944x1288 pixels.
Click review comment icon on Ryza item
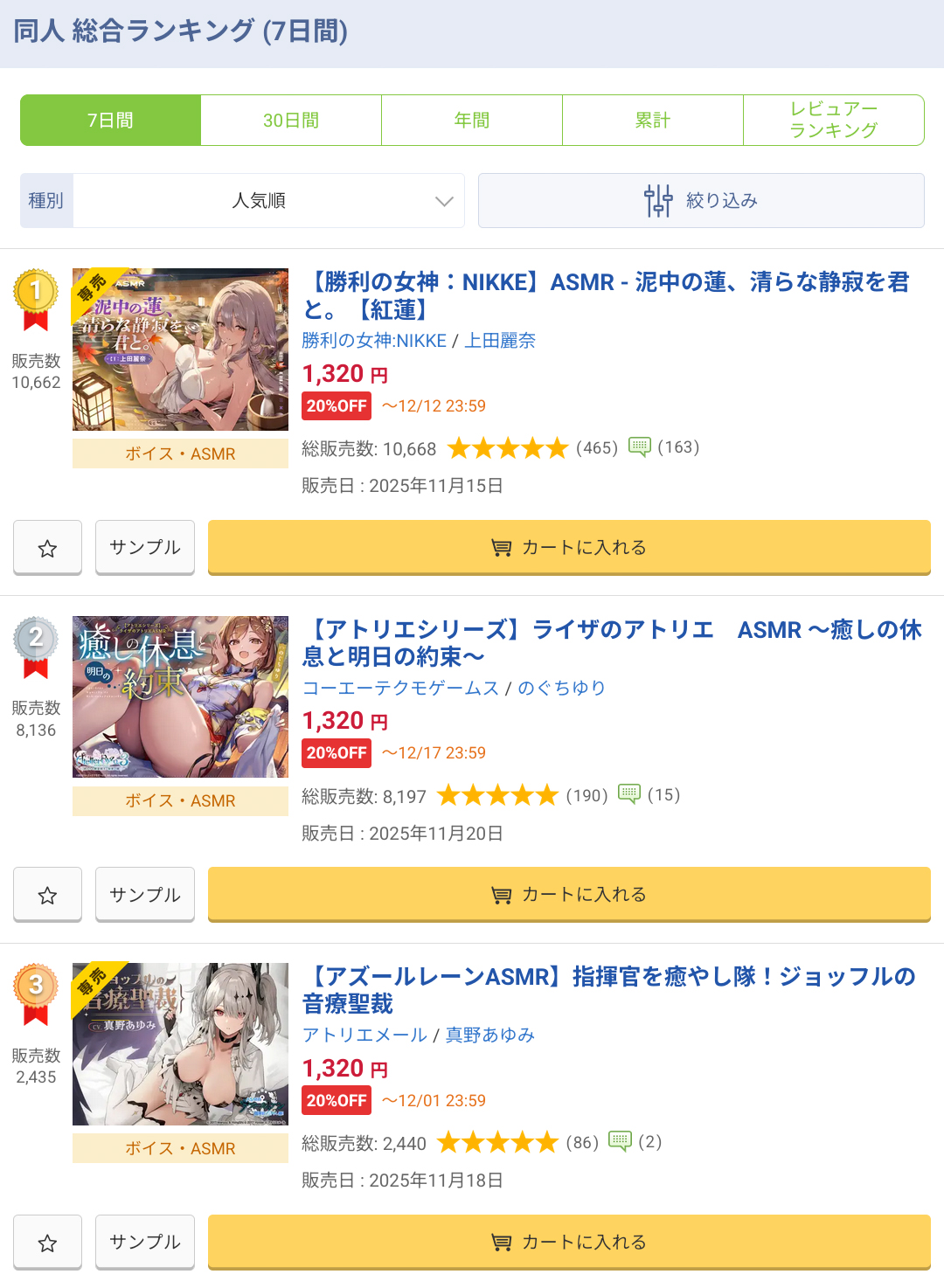coord(629,794)
